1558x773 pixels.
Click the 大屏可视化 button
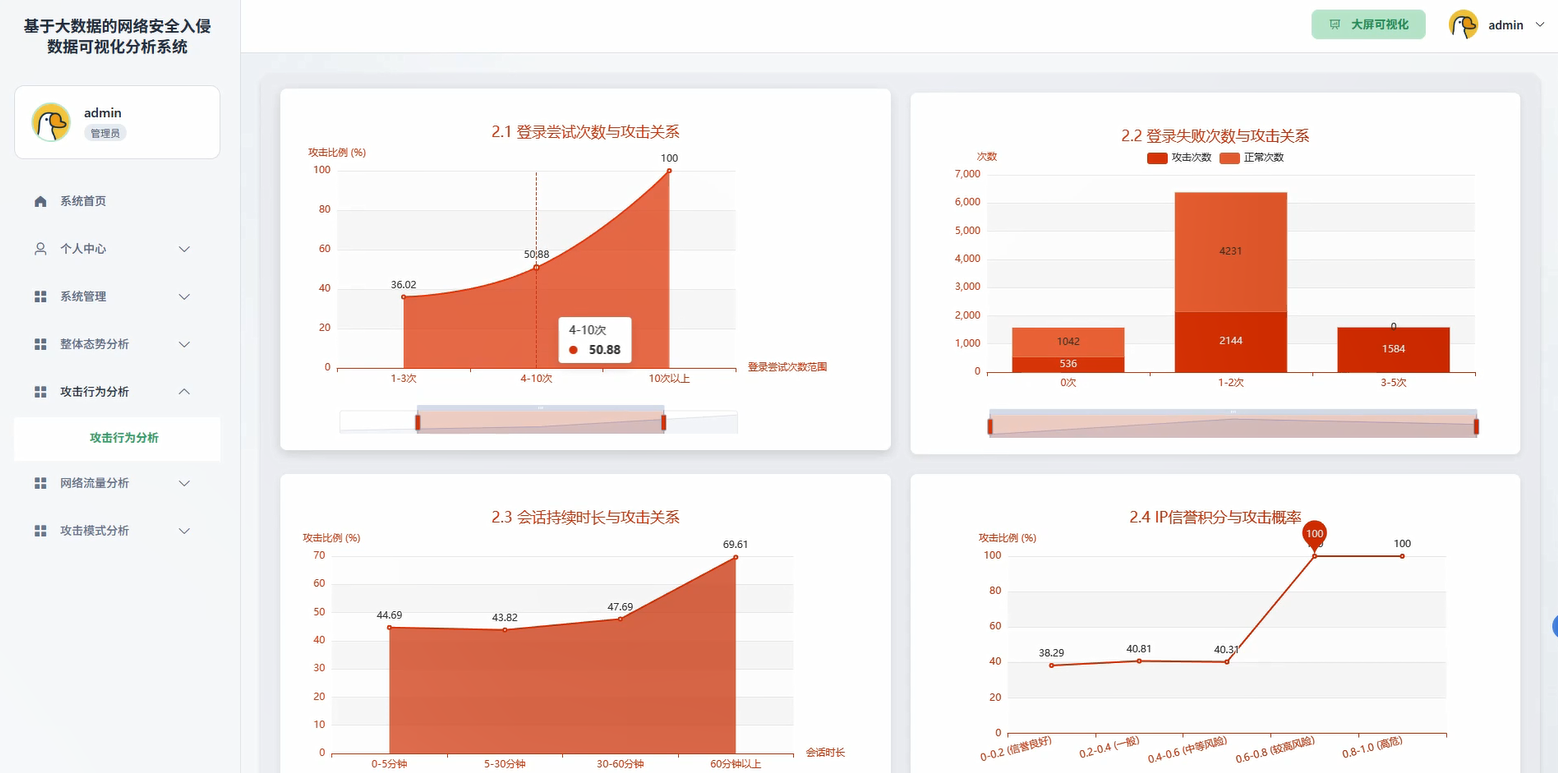coord(1368,25)
